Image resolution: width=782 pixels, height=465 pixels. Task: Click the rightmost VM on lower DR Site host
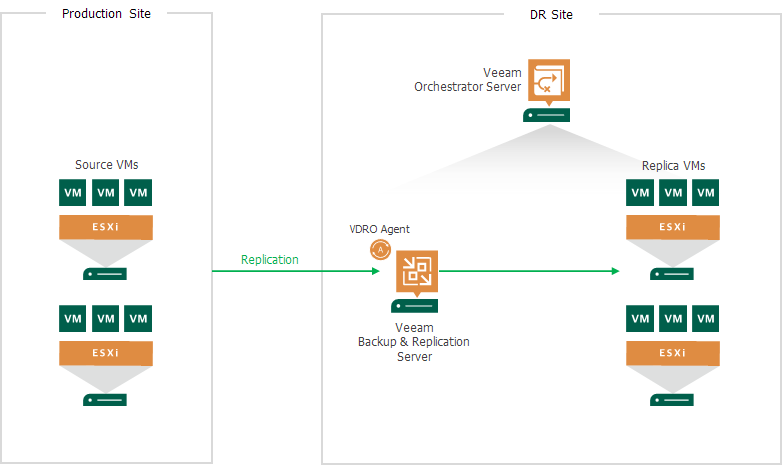(x=705, y=319)
